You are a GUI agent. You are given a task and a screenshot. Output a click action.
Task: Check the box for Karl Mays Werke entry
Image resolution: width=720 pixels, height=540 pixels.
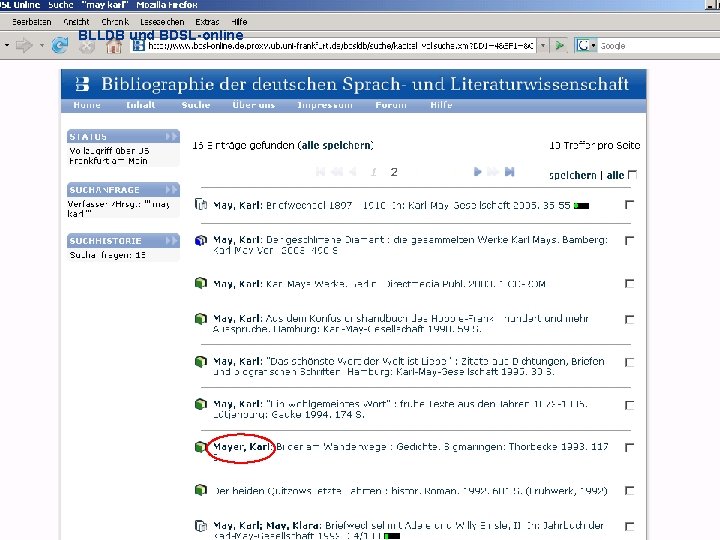point(630,284)
